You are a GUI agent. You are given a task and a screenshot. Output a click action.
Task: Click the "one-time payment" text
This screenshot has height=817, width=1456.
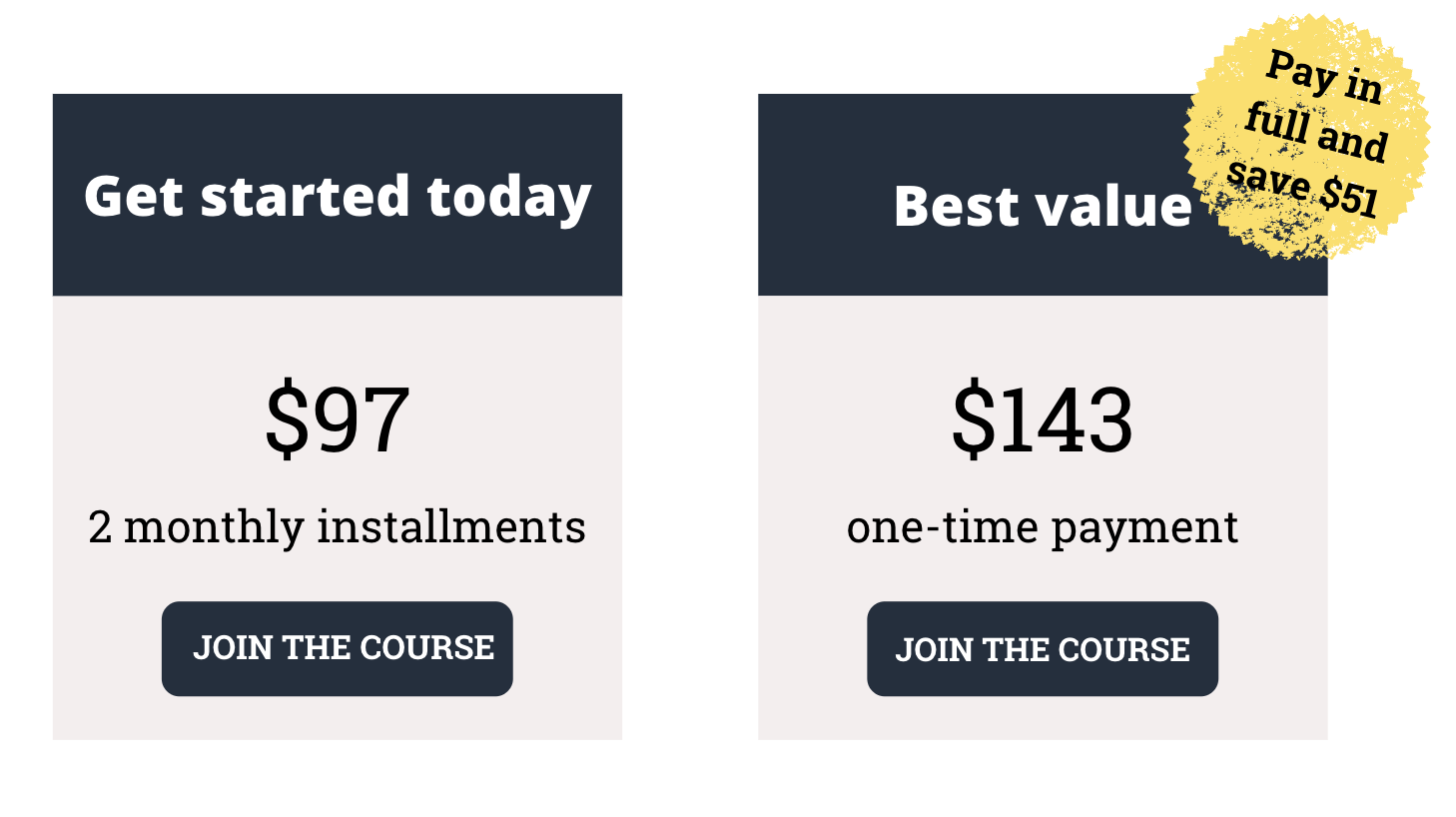coord(1043,526)
